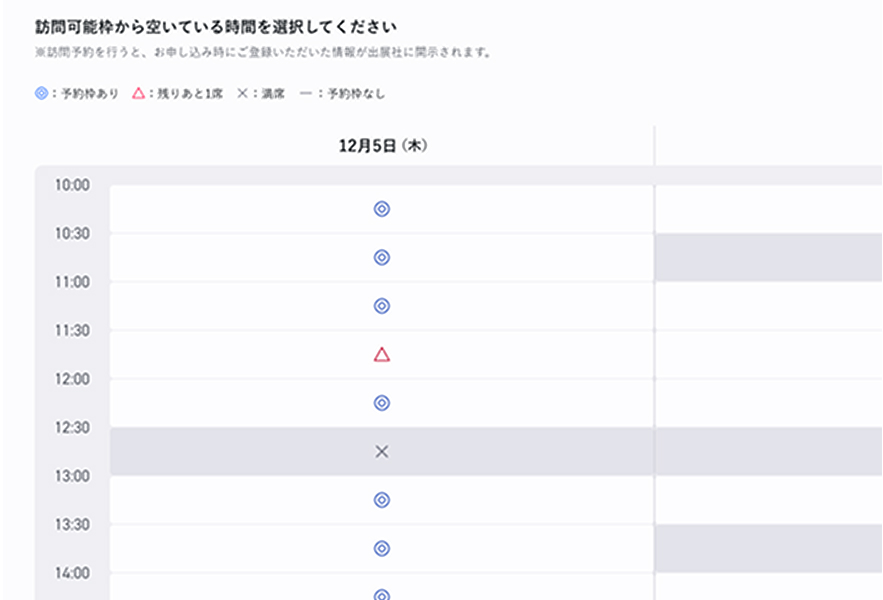Pick the 11:30 one-seat-left triangle slot
883x600 pixels.
381,354
